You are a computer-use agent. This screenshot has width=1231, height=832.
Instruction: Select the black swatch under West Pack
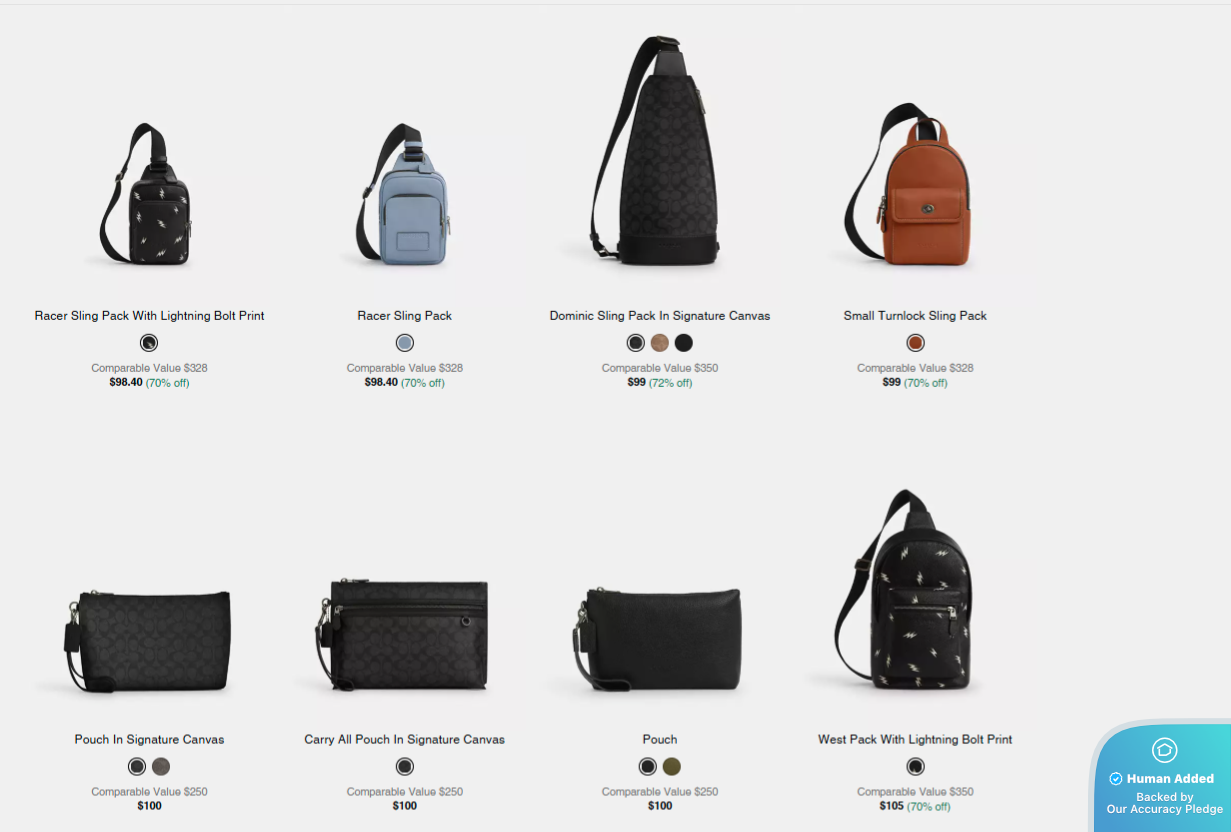pyautogui.click(x=915, y=767)
